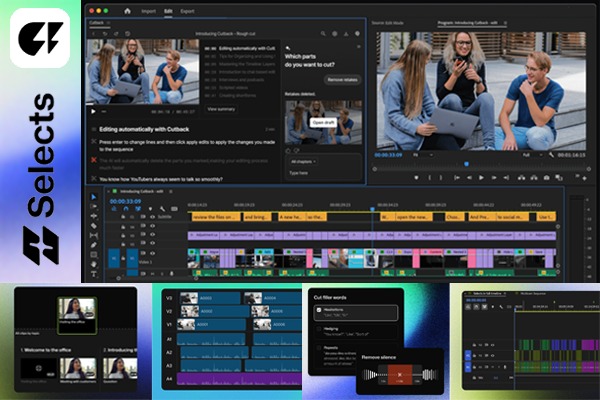Toggle lock on the Subtitle track
Screen dimensions: 600x400
123,217
